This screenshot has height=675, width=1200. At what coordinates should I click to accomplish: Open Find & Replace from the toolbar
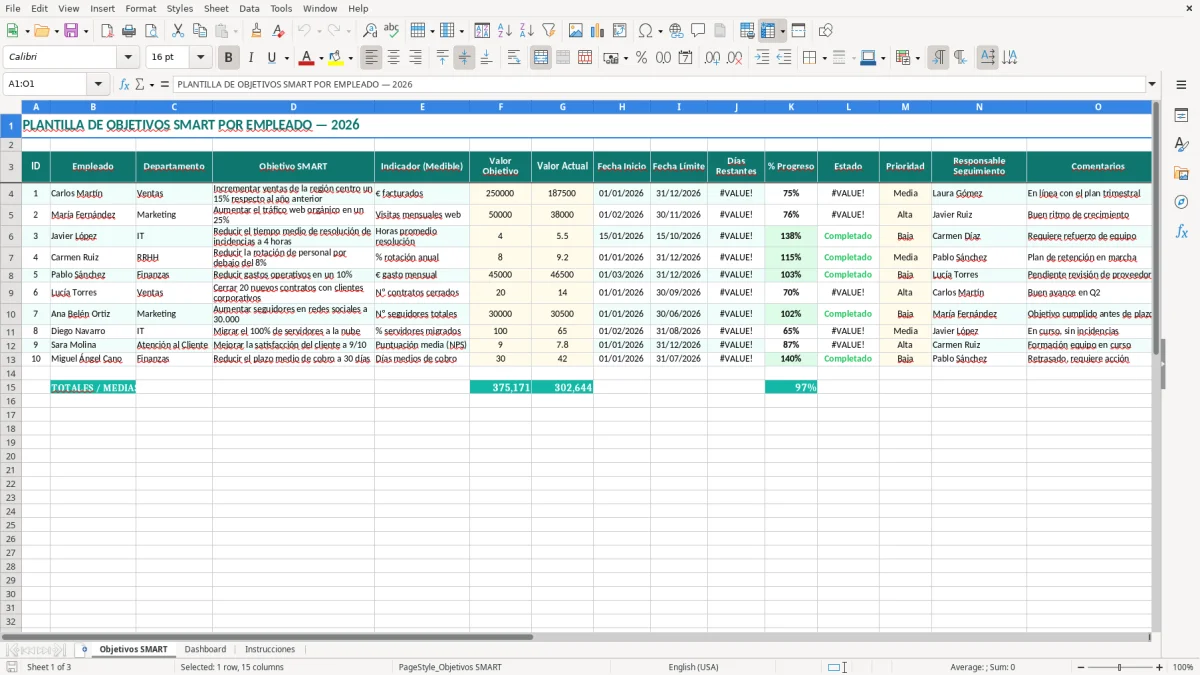point(370,31)
